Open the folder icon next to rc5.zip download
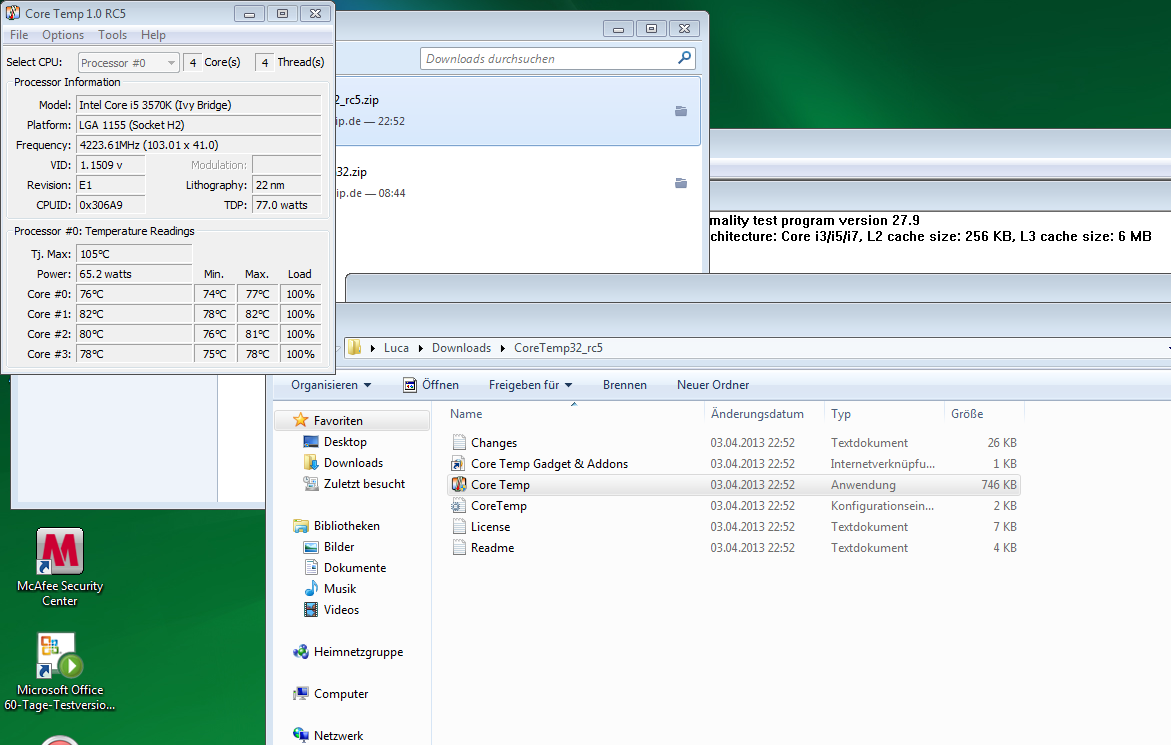The height and width of the screenshot is (745, 1171). click(x=681, y=111)
